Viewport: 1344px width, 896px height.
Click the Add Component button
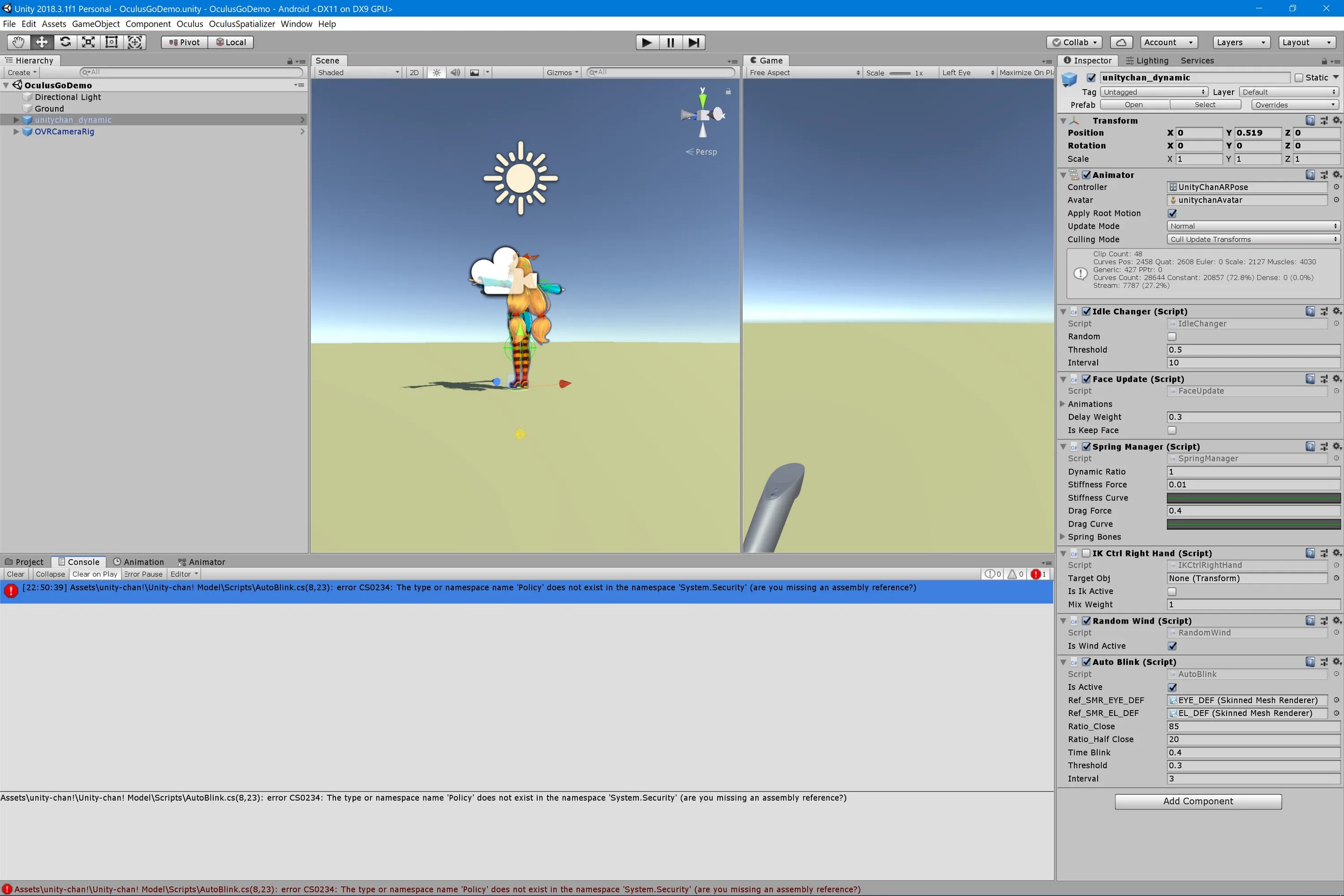[x=1198, y=801]
